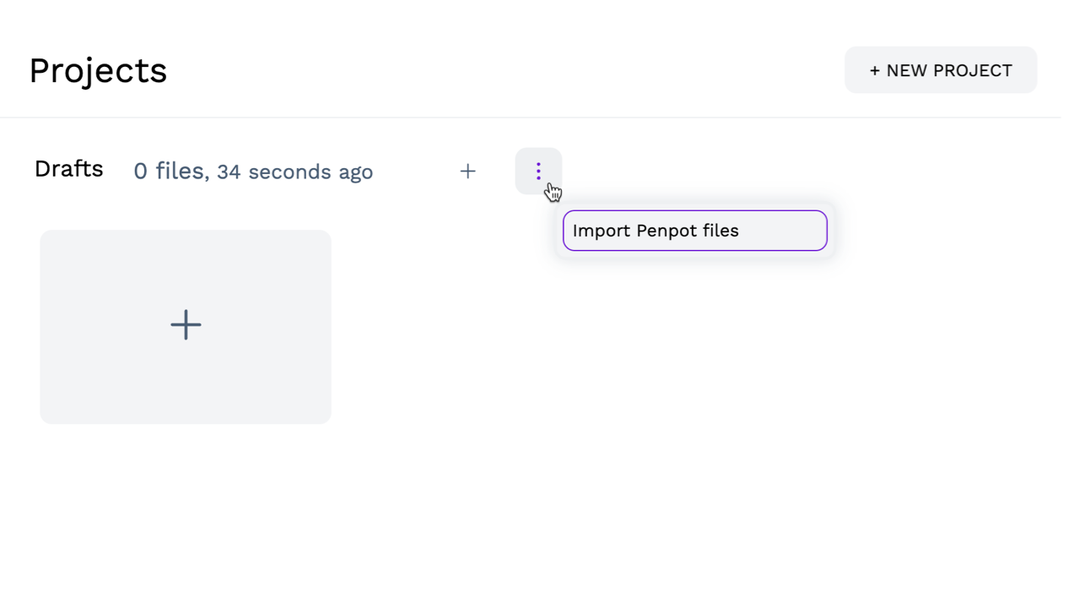
Task: Click the 'NEW PROJECT' label text
Action: tap(949, 71)
